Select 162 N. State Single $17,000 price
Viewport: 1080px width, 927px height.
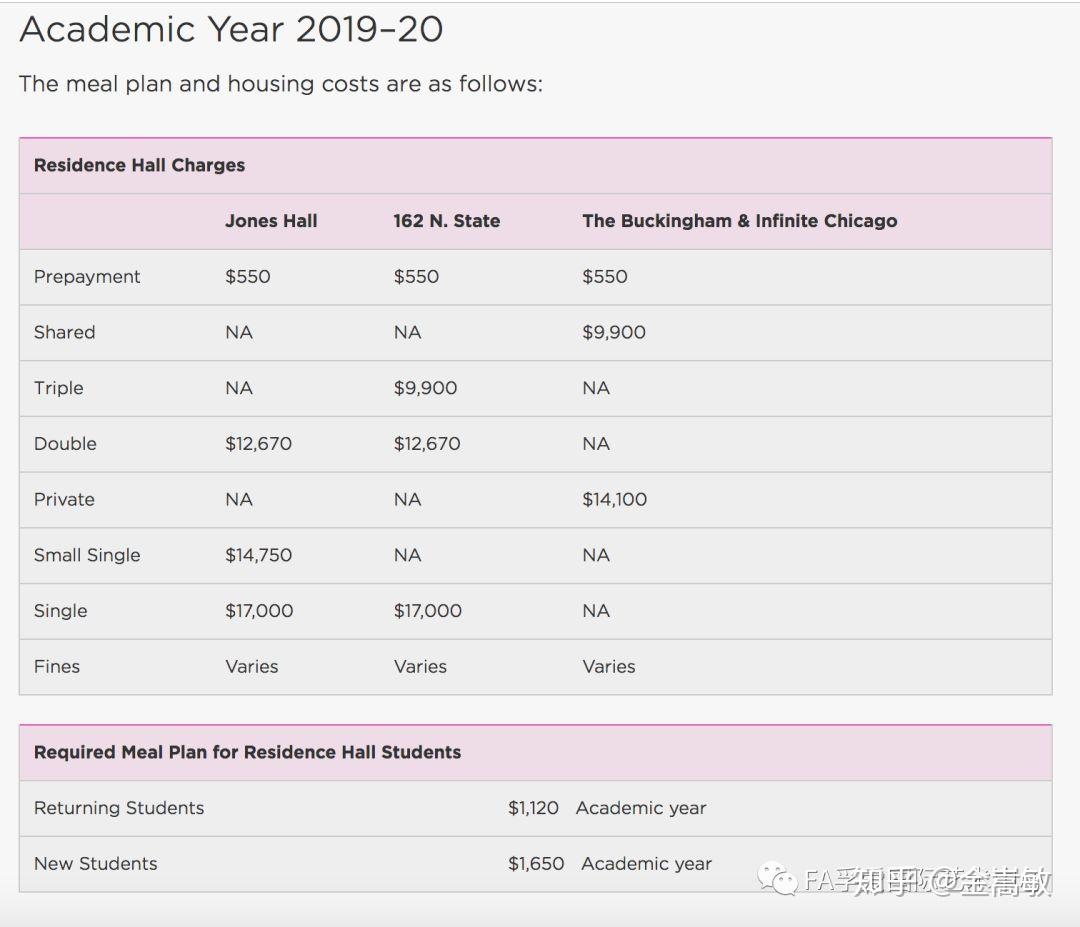tap(428, 612)
